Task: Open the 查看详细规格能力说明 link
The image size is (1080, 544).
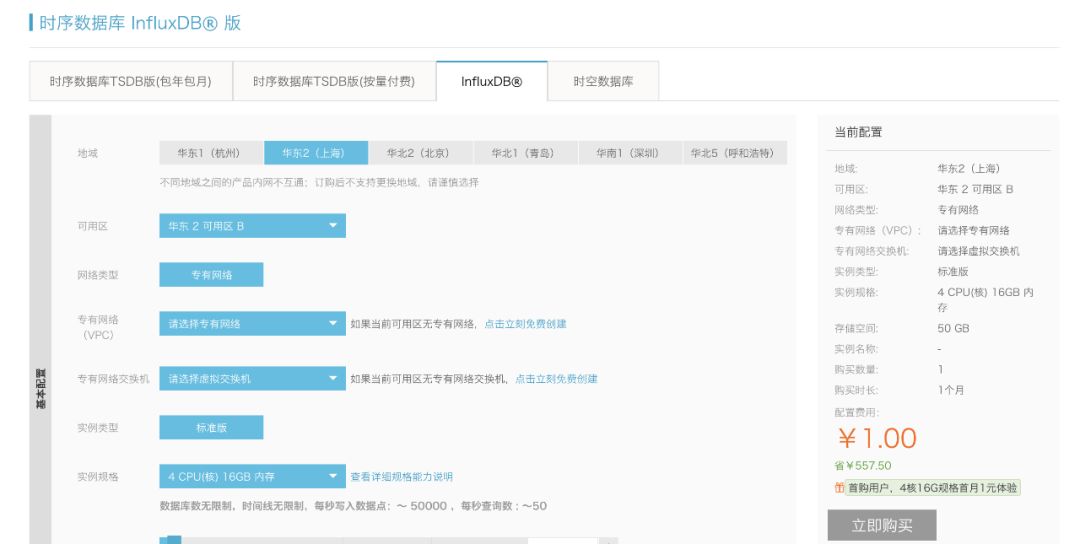Action: pos(402,477)
